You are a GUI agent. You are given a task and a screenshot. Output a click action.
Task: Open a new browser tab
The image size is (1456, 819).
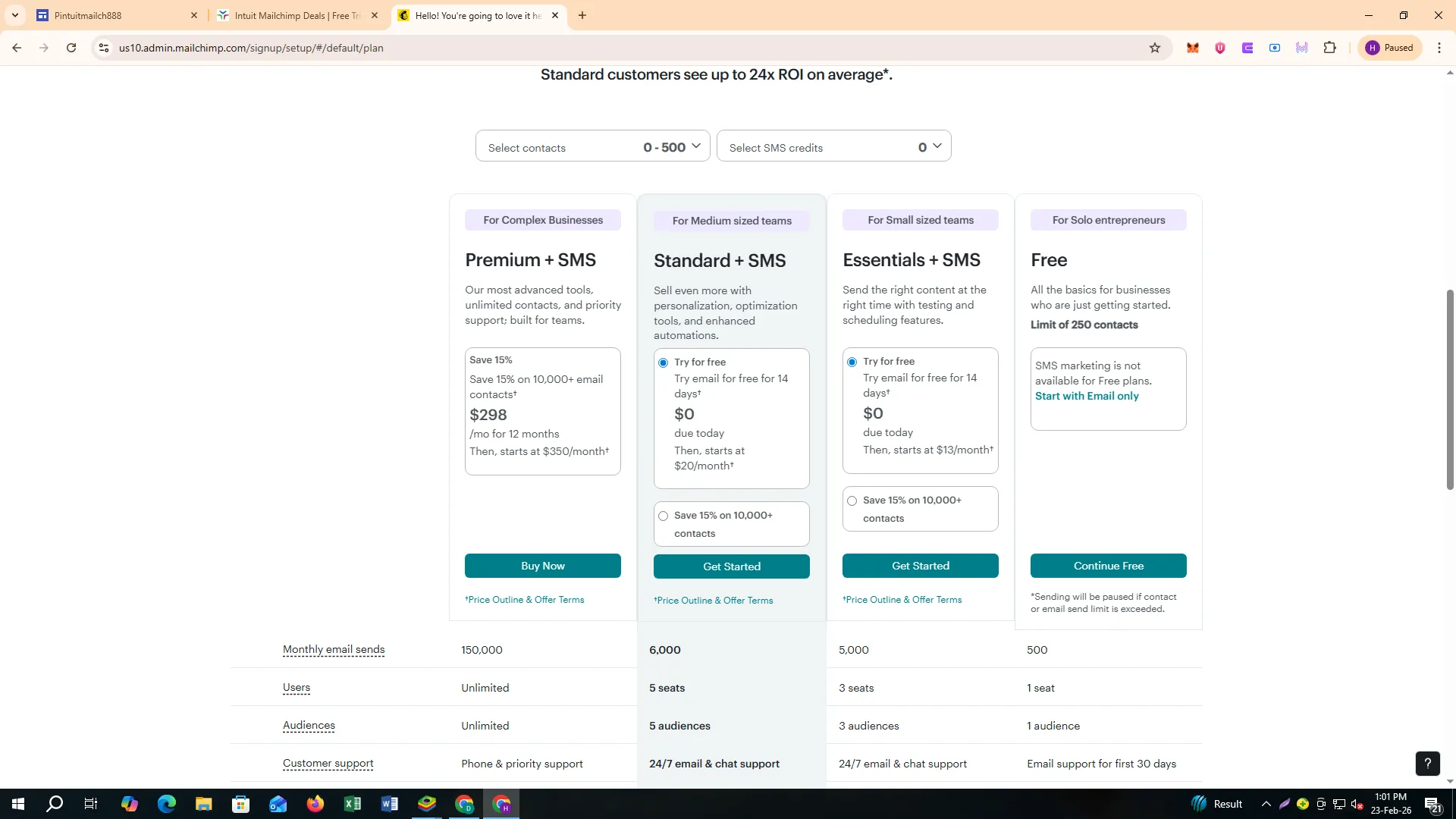tap(582, 15)
